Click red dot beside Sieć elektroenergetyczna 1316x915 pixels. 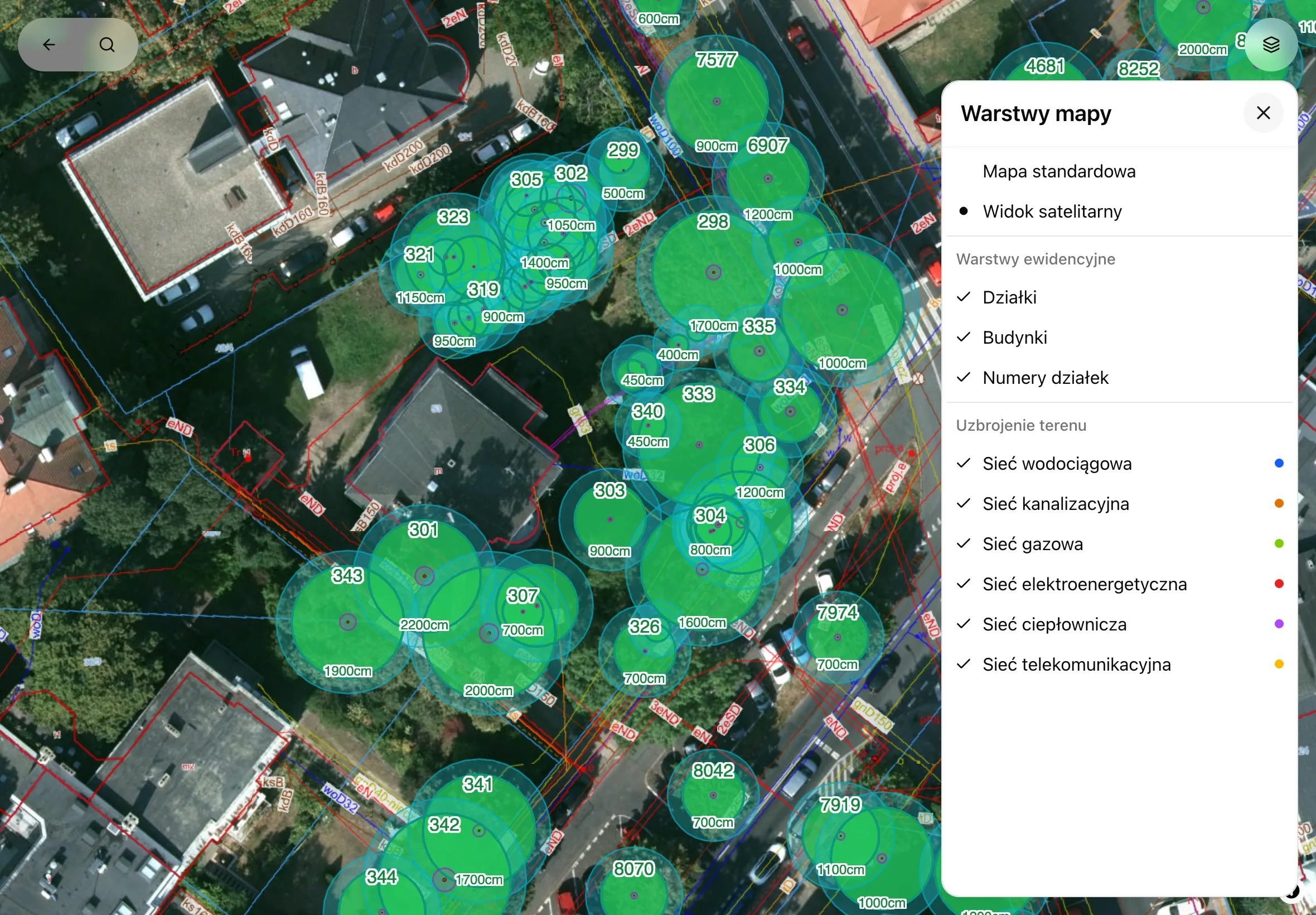pos(1279,584)
